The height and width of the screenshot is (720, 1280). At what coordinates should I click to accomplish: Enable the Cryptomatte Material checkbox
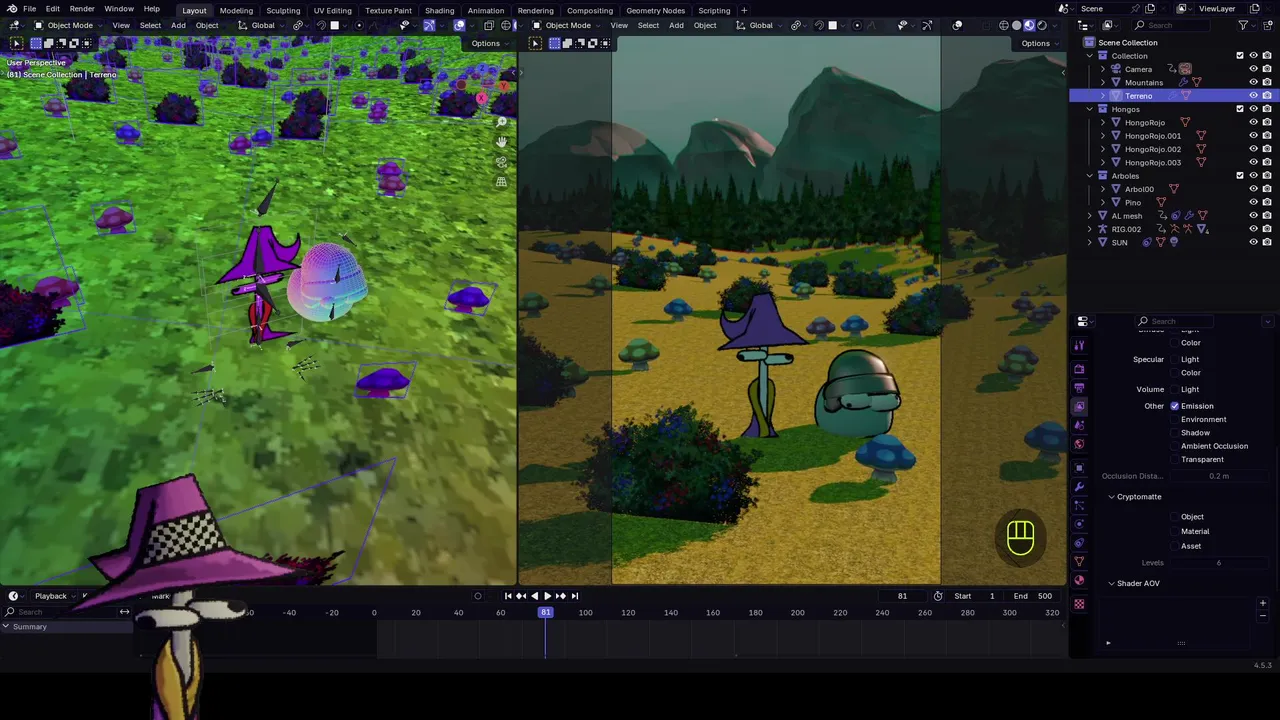point(1174,531)
